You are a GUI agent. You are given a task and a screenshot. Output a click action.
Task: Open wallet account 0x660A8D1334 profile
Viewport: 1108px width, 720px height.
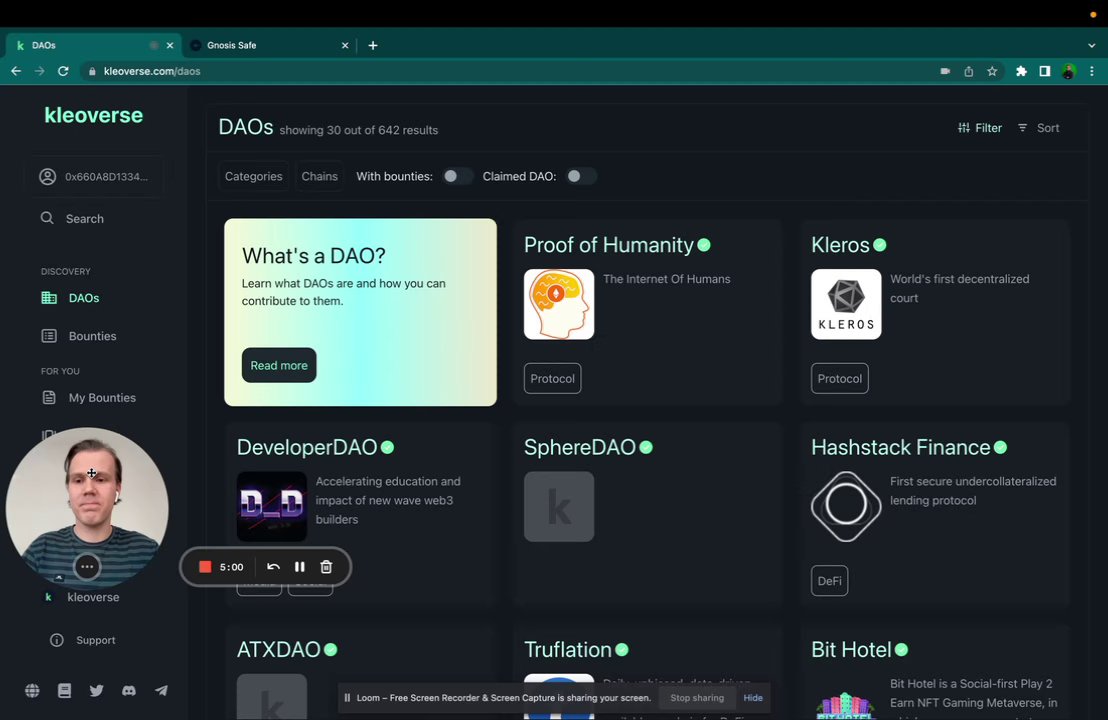(x=94, y=177)
